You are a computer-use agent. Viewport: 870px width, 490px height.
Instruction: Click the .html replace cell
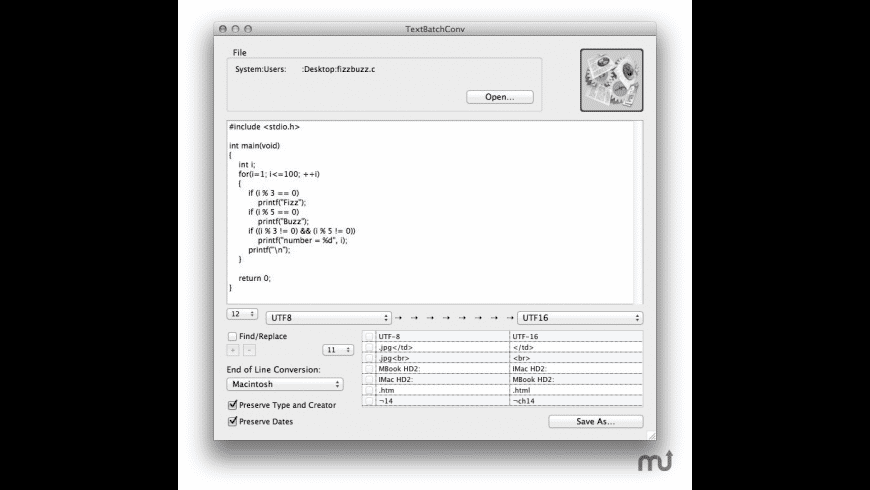coord(576,390)
